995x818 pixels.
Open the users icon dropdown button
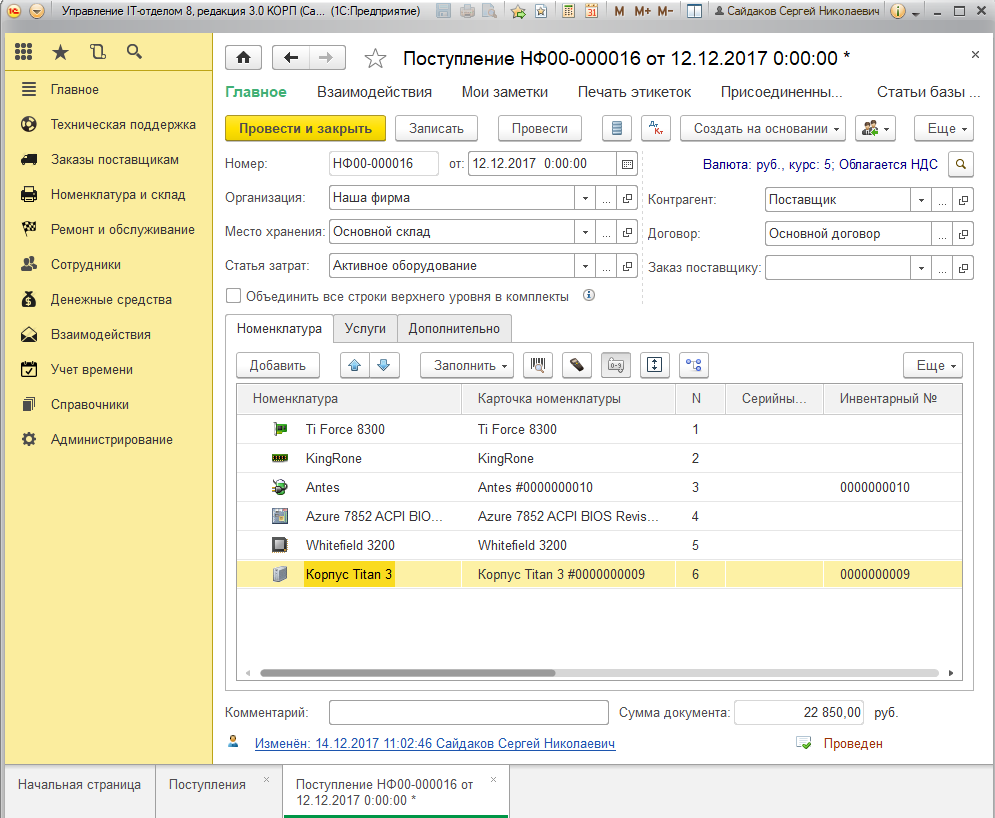coord(875,128)
